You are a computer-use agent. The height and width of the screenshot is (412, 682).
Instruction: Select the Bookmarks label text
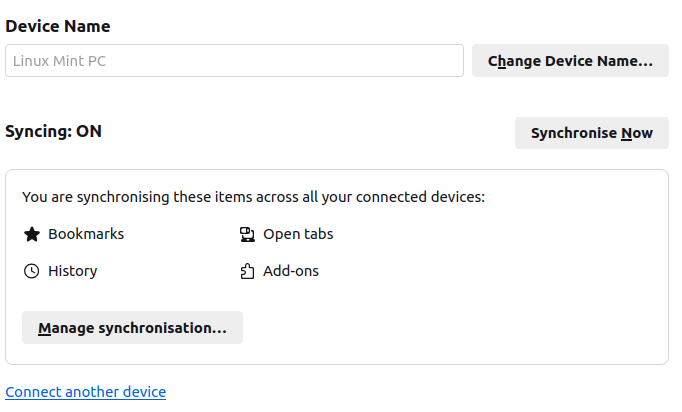coord(86,234)
